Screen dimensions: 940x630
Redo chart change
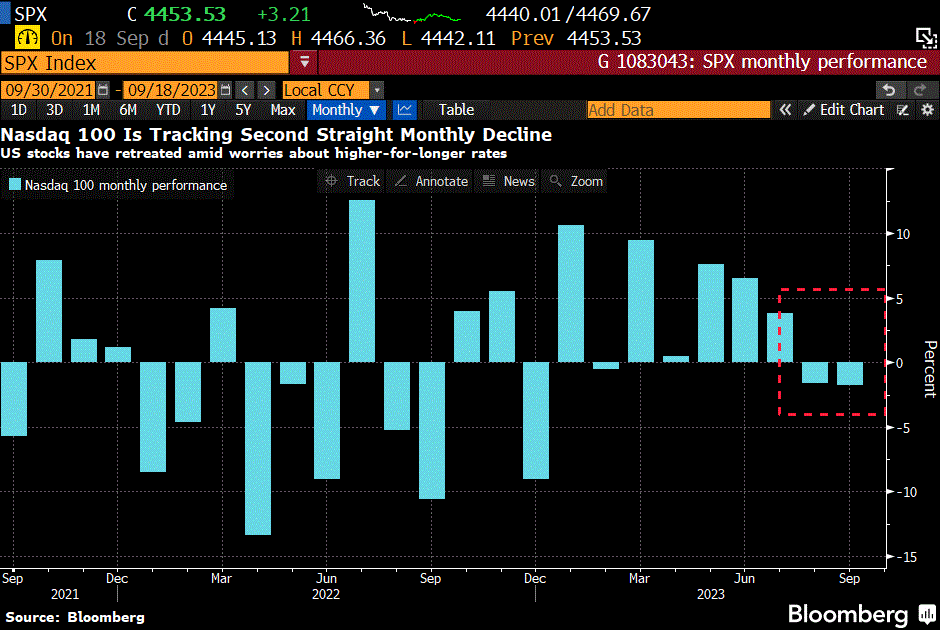pos(920,90)
